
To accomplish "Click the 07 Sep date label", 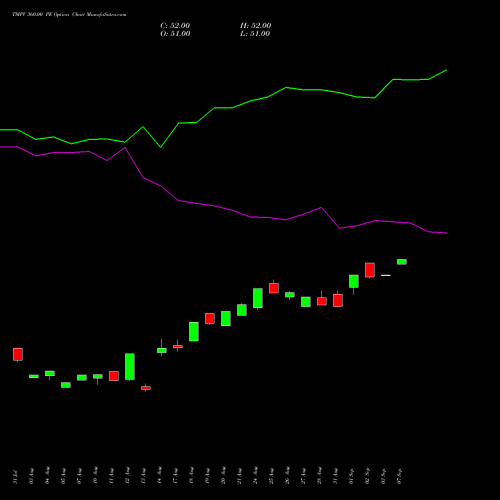I will 399,476.
